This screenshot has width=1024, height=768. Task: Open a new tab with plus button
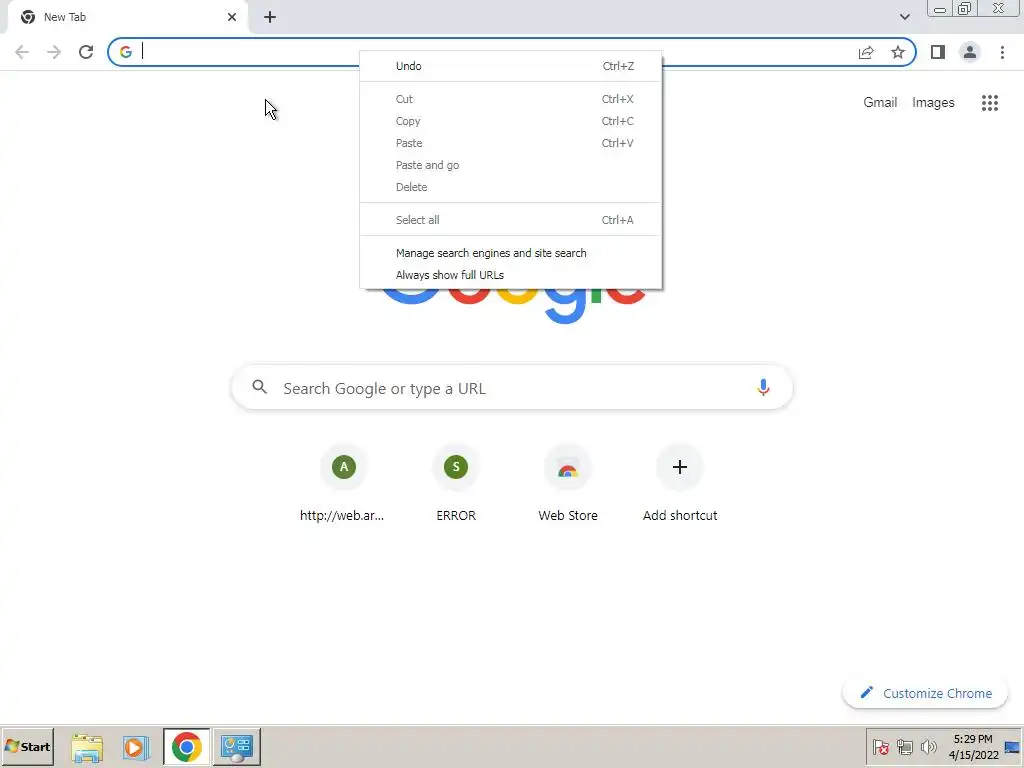270,17
